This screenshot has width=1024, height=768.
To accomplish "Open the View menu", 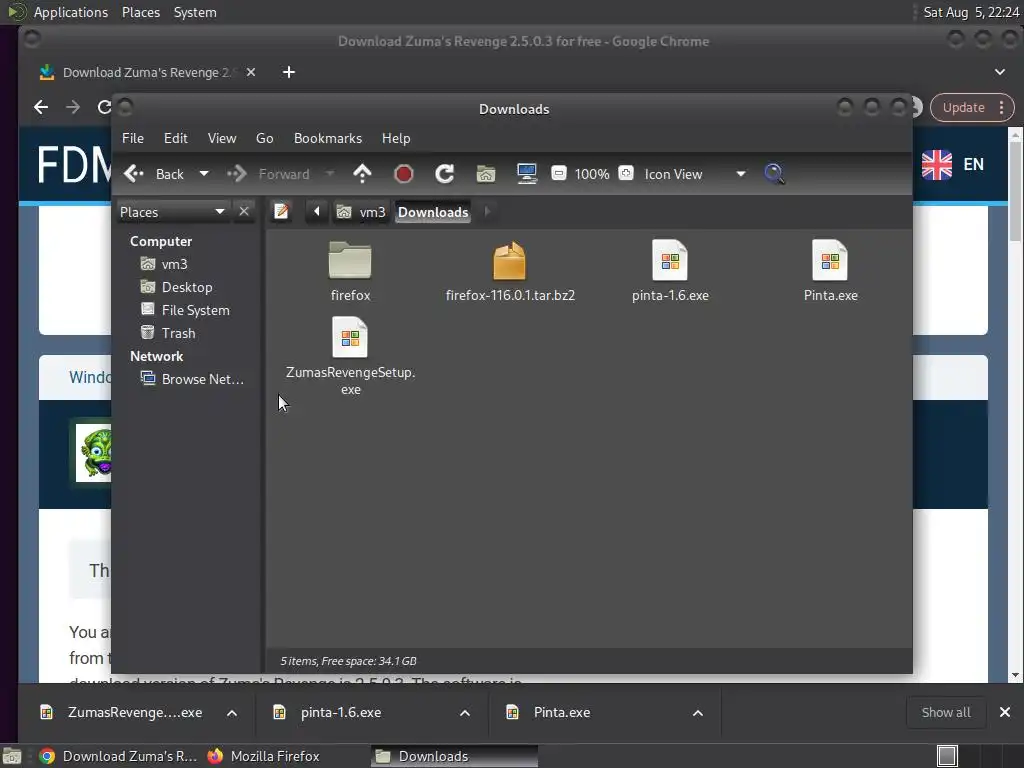I will pos(222,138).
